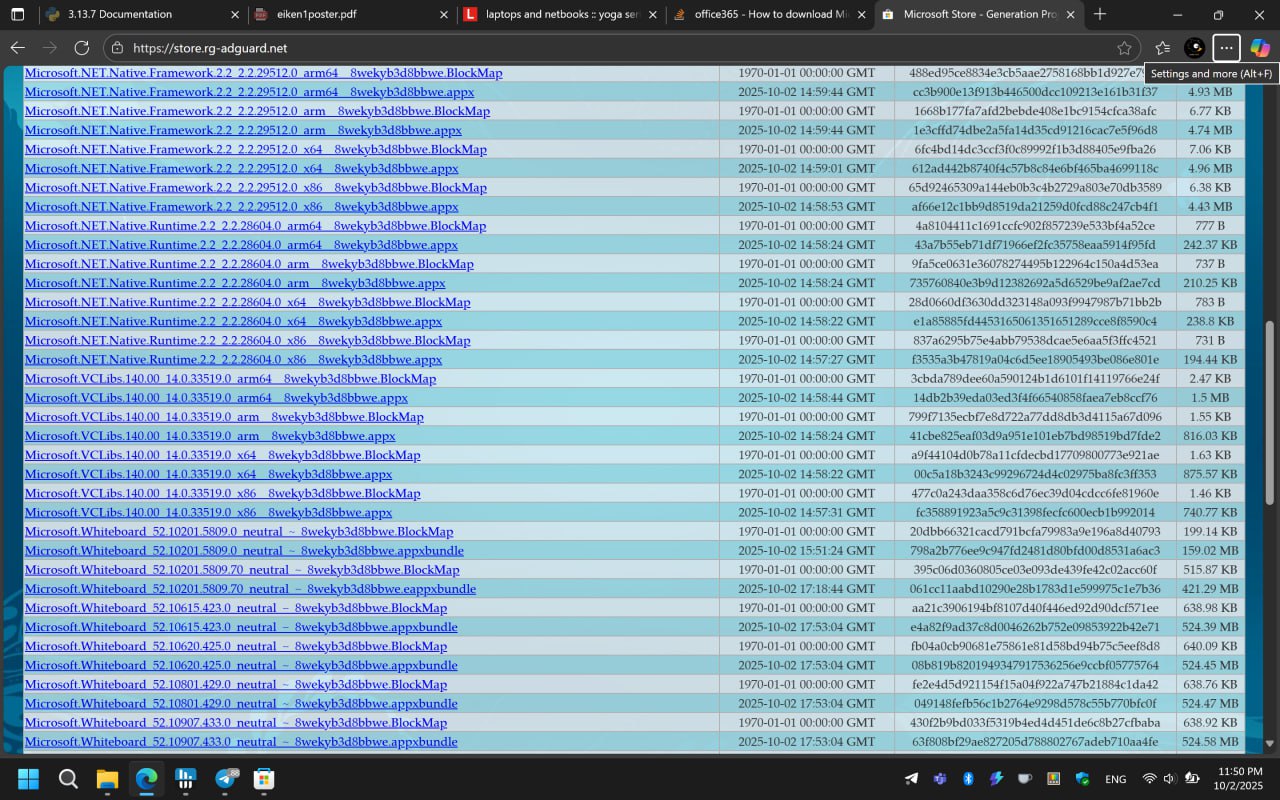Open a new browser tab
The width and height of the screenshot is (1280, 800).
[1100, 14]
